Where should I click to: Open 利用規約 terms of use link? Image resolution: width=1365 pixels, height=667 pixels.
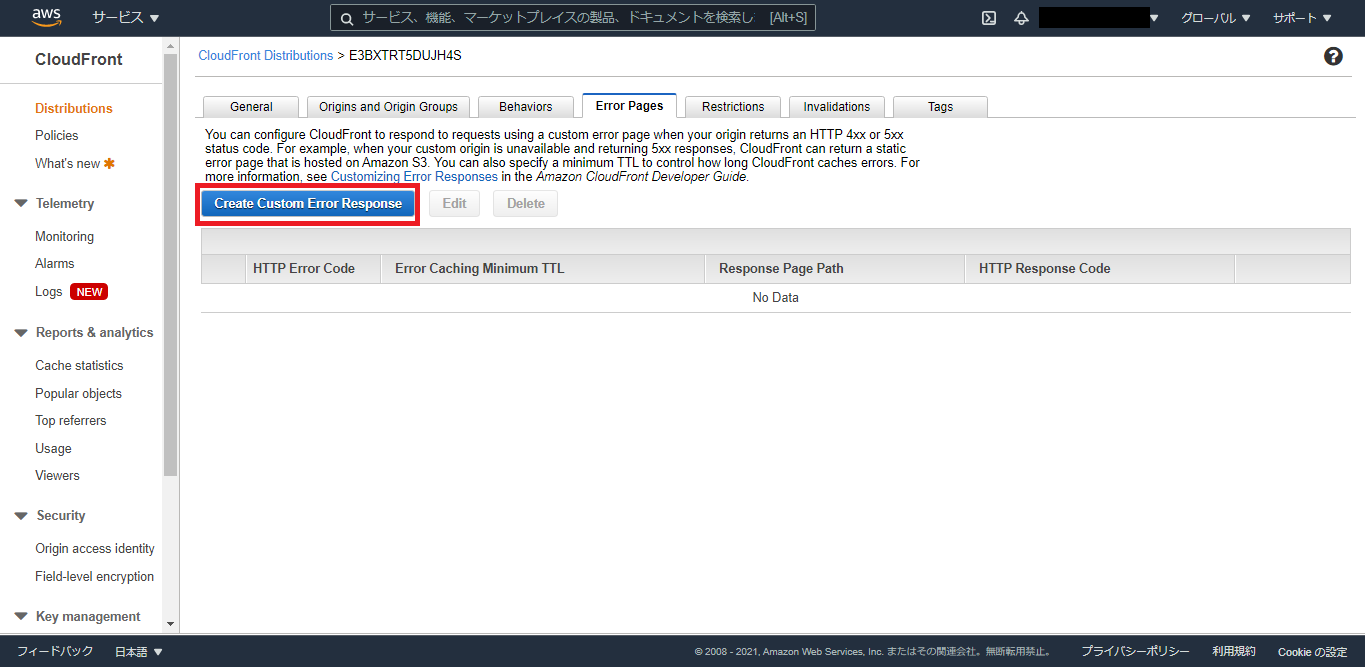[x=1233, y=651]
